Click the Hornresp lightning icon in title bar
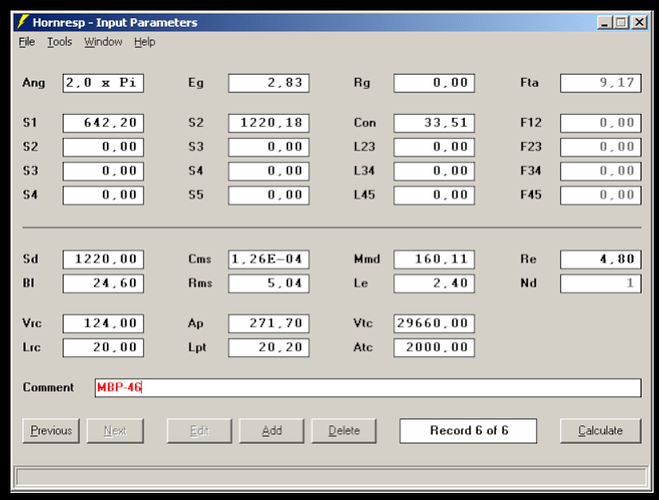 click(23, 22)
